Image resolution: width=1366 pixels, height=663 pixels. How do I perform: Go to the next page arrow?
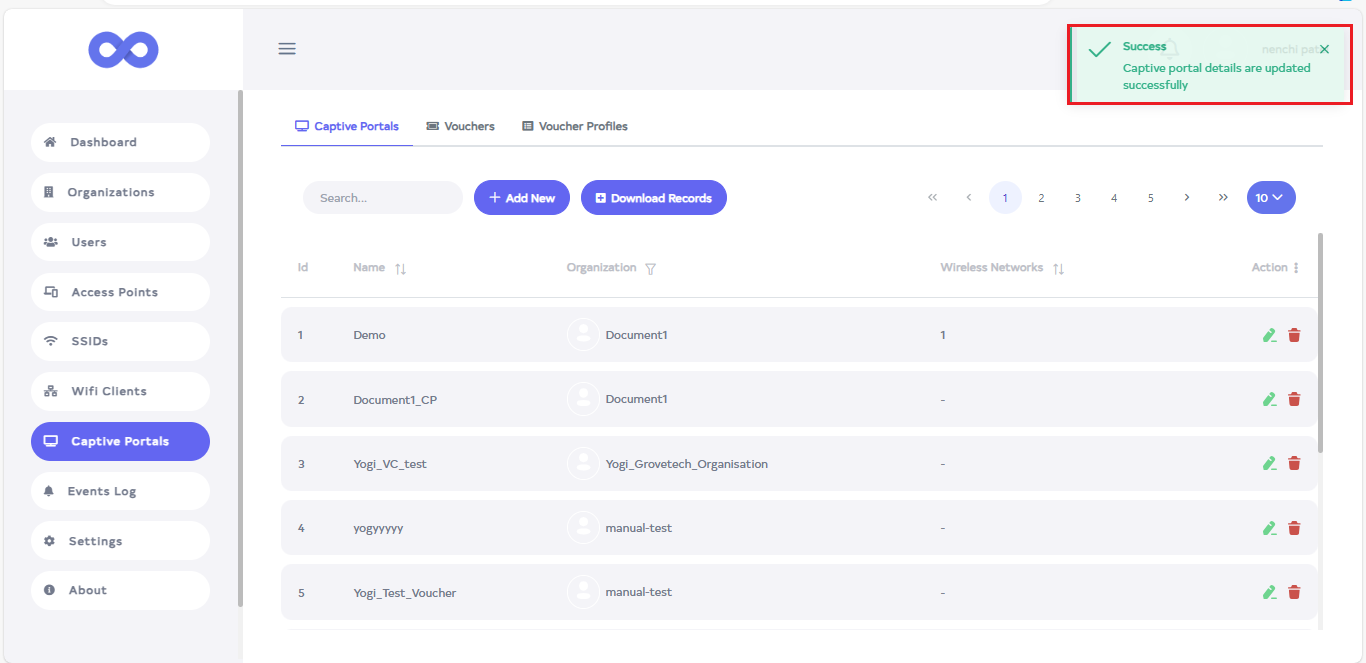pos(1186,198)
